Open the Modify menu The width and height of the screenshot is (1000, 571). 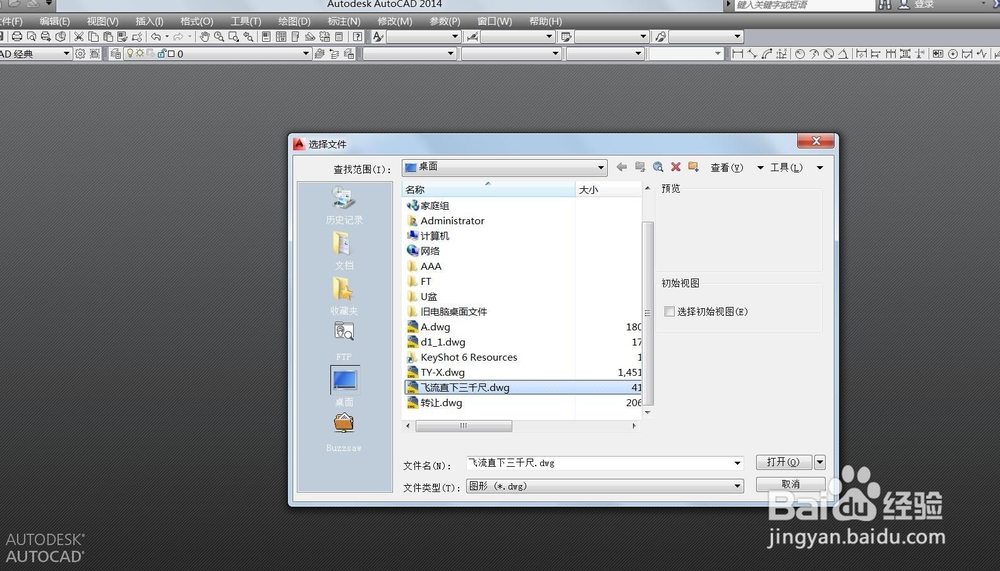[x=395, y=21]
